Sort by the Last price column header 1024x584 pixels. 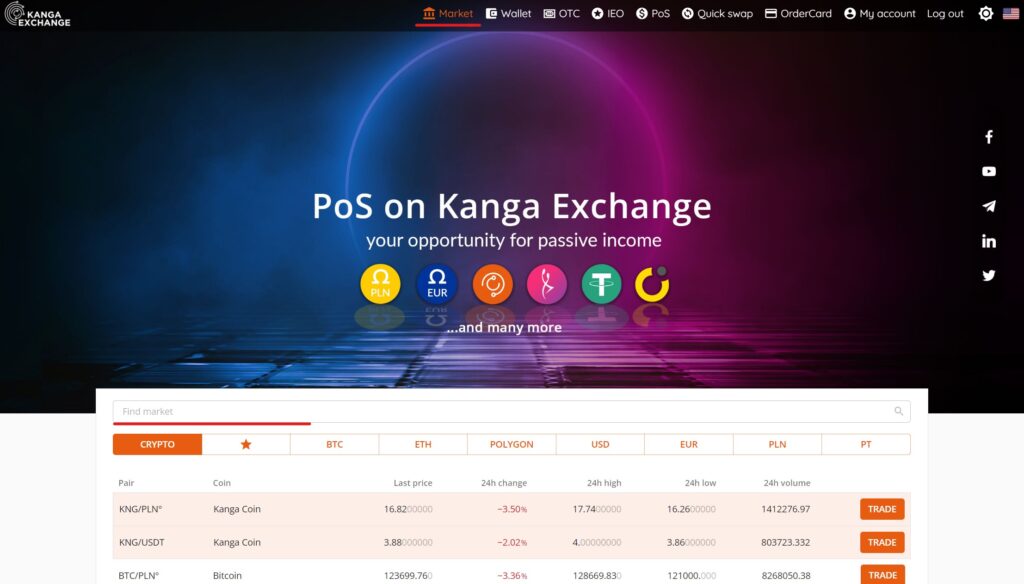pos(413,483)
